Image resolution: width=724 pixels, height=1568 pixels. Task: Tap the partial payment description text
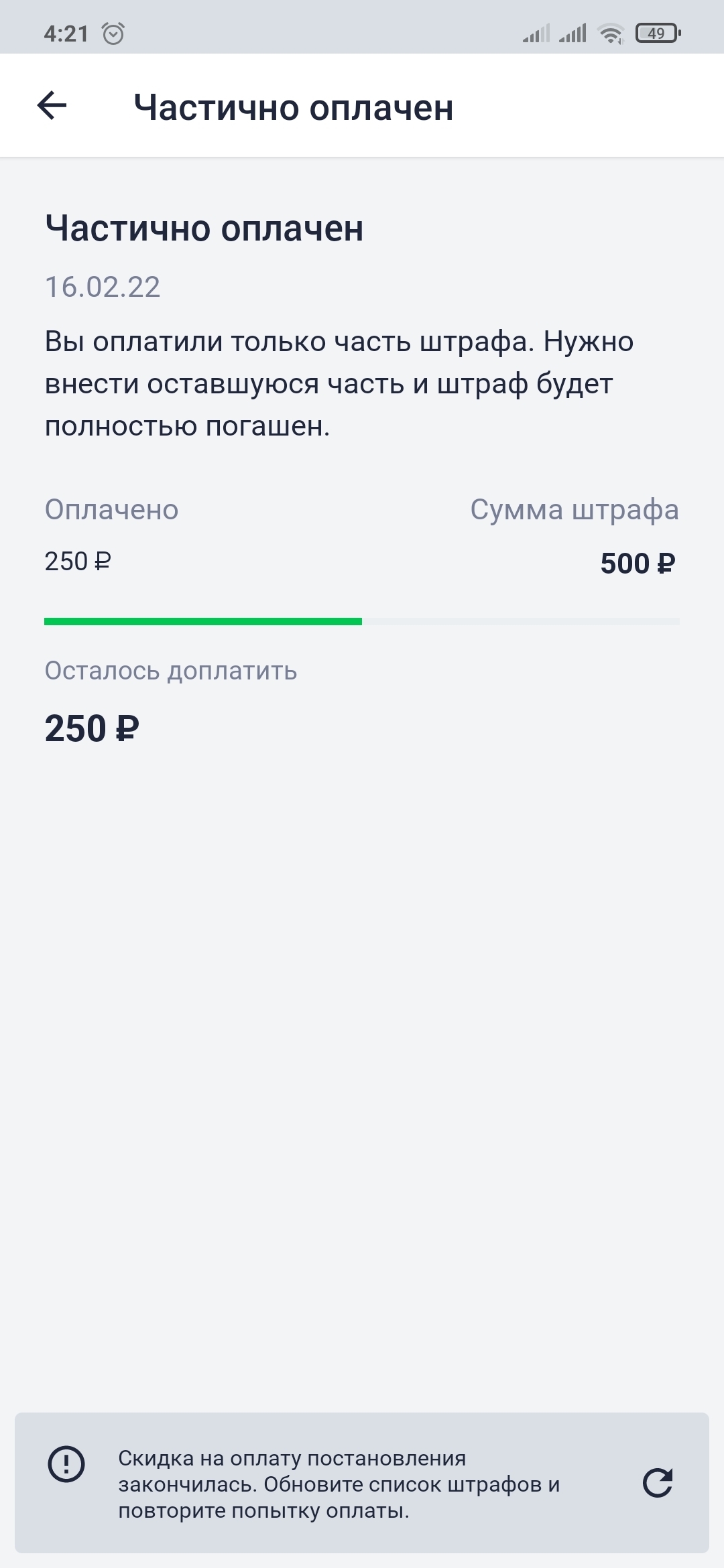click(x=339, y=384)
